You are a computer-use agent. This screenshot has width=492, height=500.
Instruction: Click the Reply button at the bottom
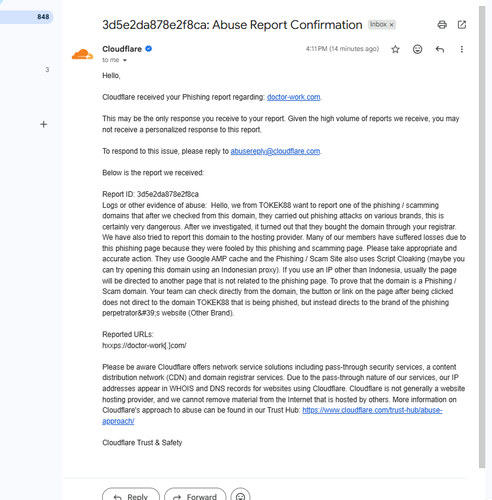[x=131, y=495]
